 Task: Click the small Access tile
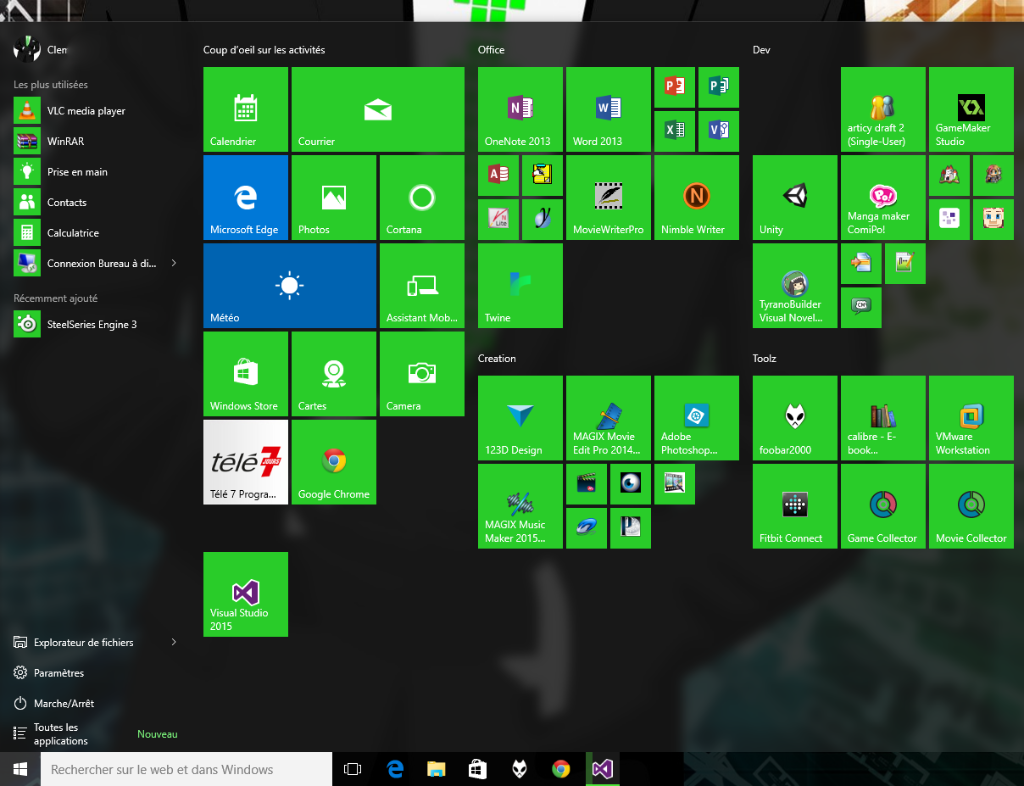point(498,175)
